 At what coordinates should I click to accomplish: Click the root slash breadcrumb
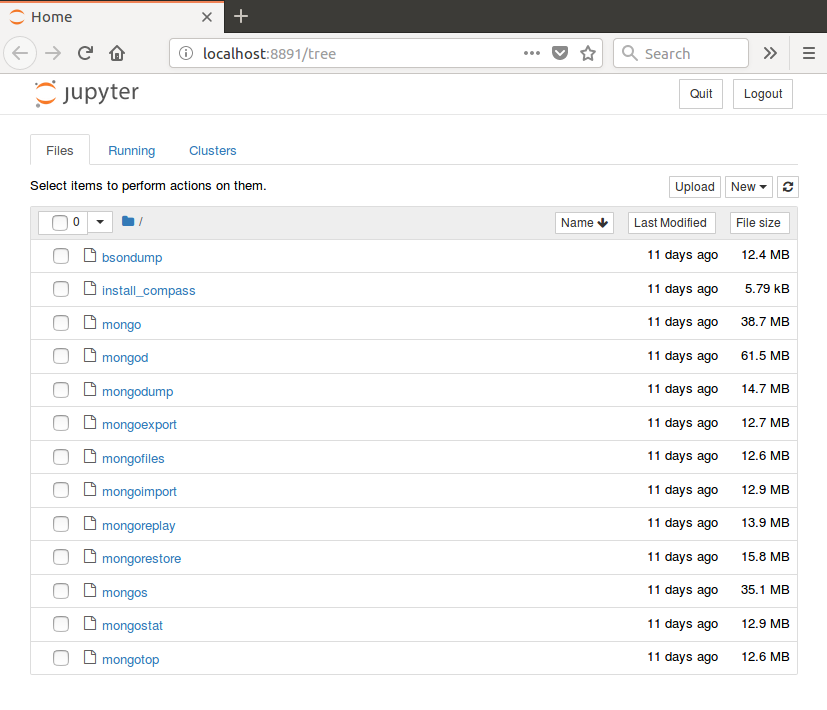(141, 222)
